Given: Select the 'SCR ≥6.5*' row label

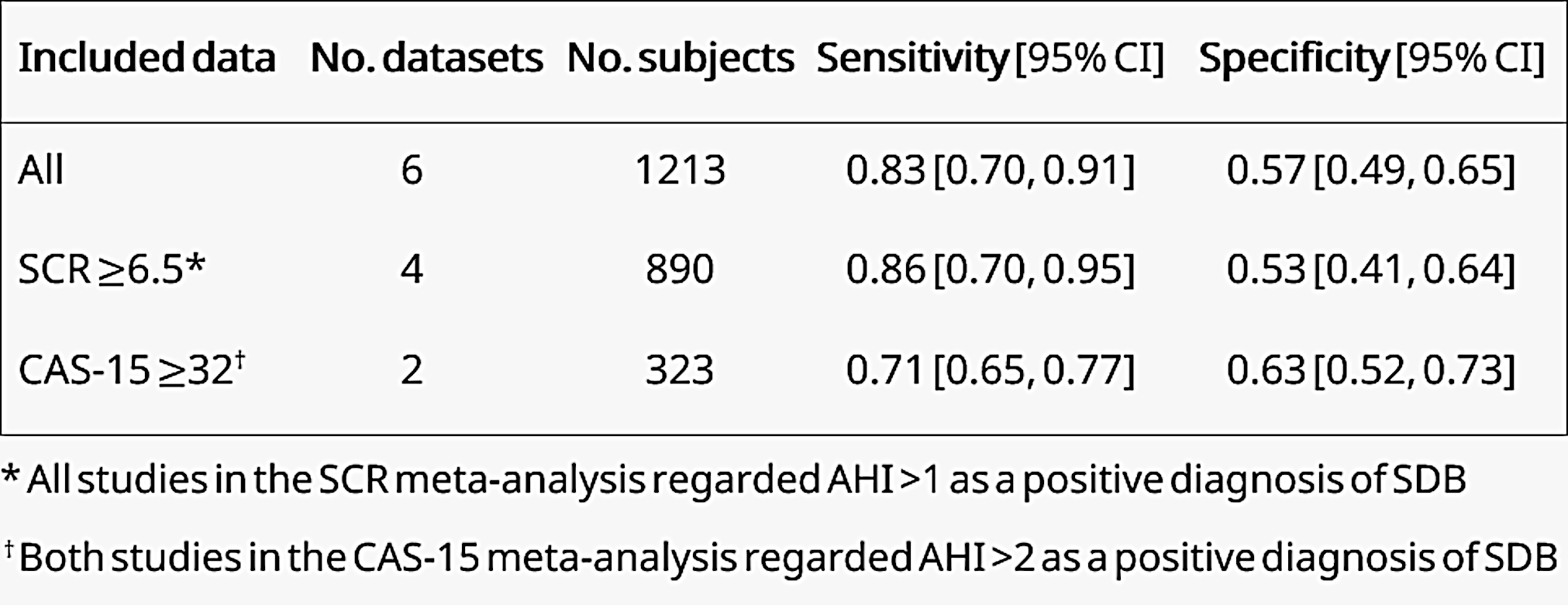Looking at the screenshot, I should (111, 270).
